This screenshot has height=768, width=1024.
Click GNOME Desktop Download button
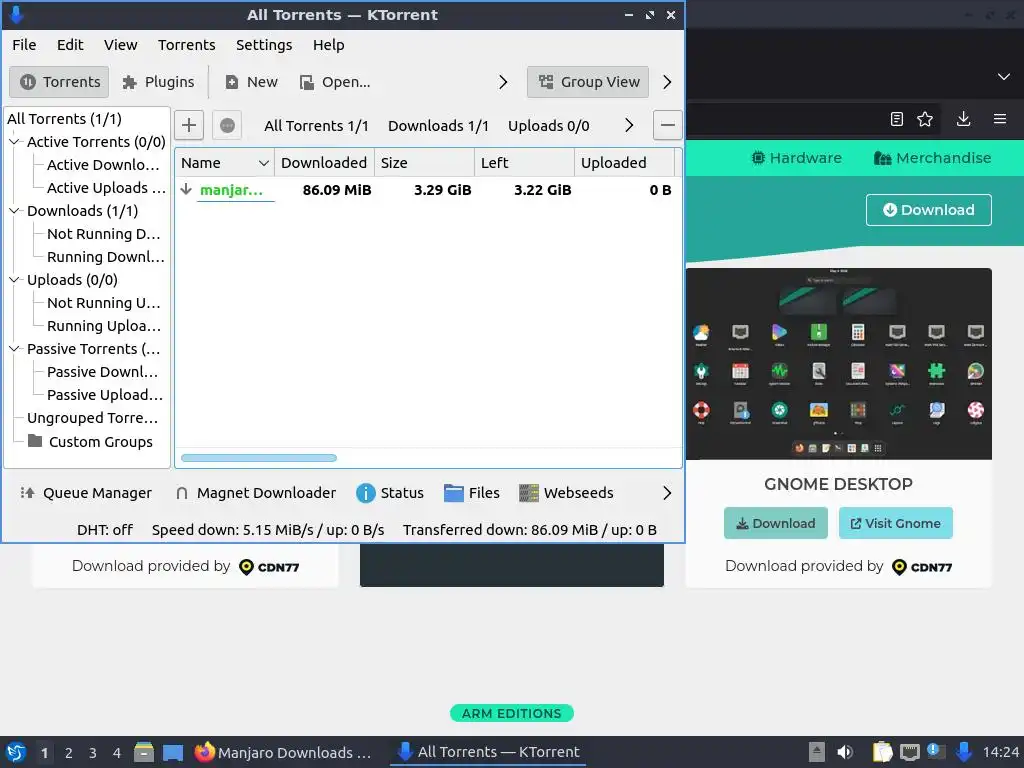[x=776, y=523]
